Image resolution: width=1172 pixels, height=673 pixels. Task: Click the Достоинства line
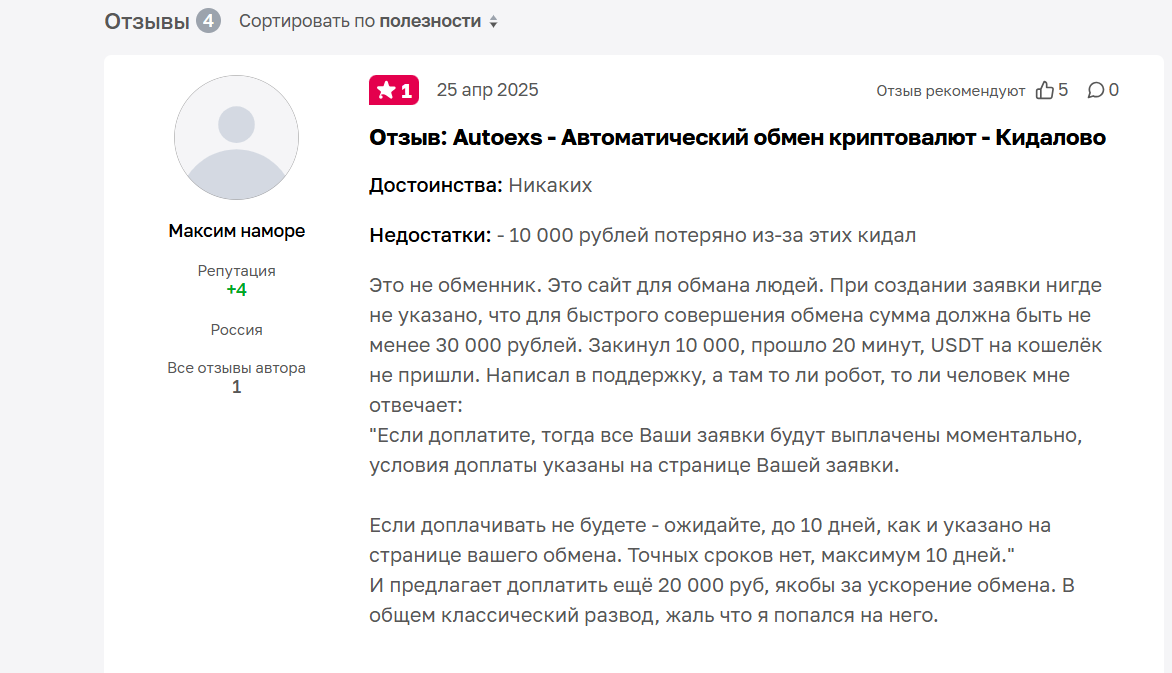[481, 185]
